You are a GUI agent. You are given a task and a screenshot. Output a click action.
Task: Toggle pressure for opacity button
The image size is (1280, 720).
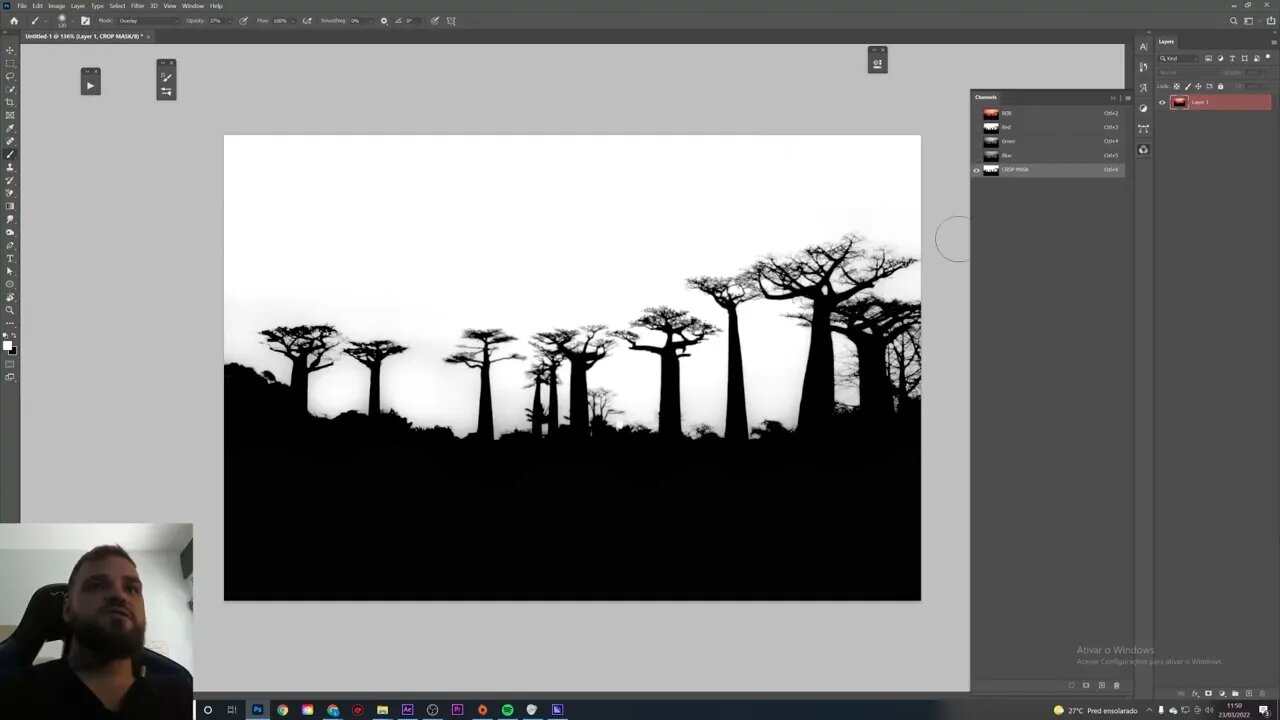pyautogui.click(x=243, y=20)
